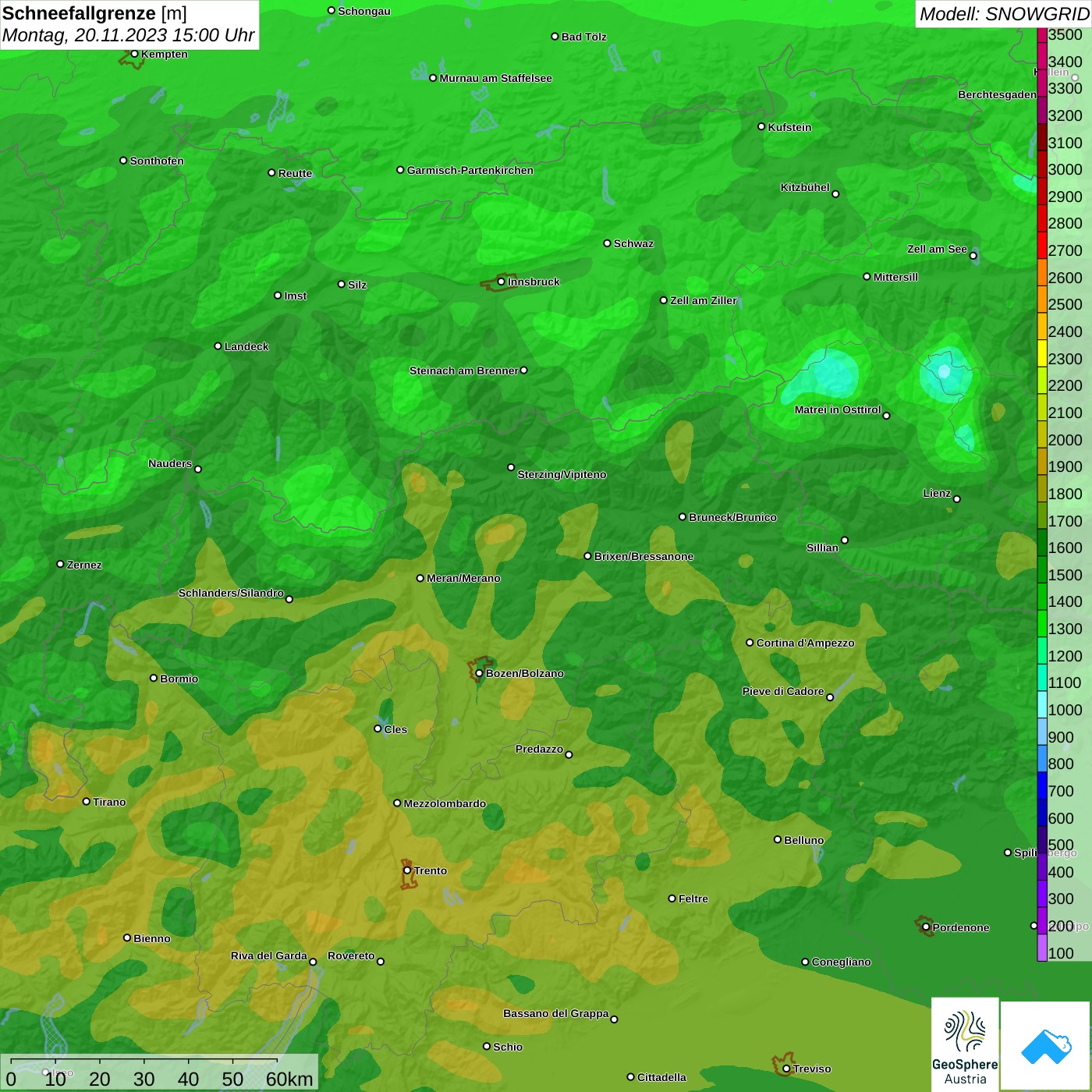Click the GeoSphere Austria logo

pyautogui.click(x=965, y=1044)
